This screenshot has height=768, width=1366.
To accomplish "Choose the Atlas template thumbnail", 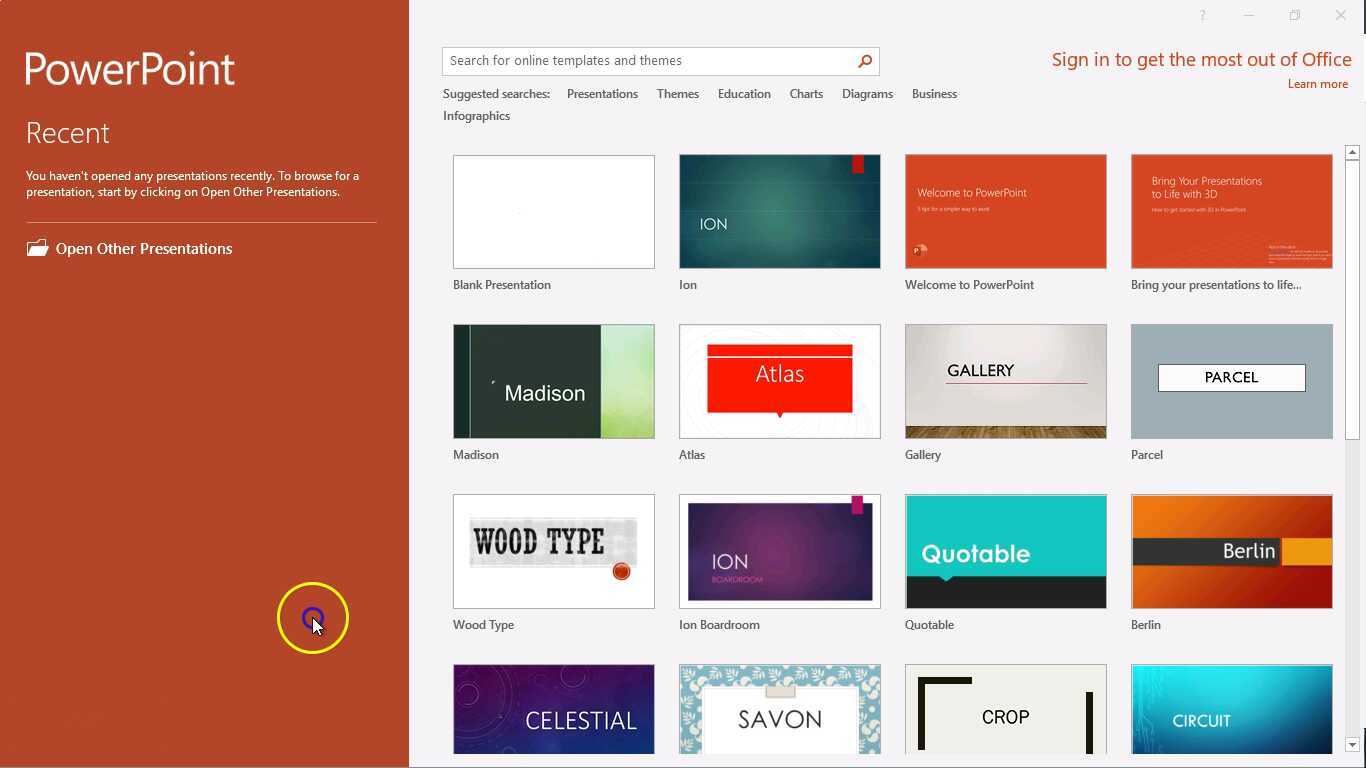I will (x=780, y=381).
